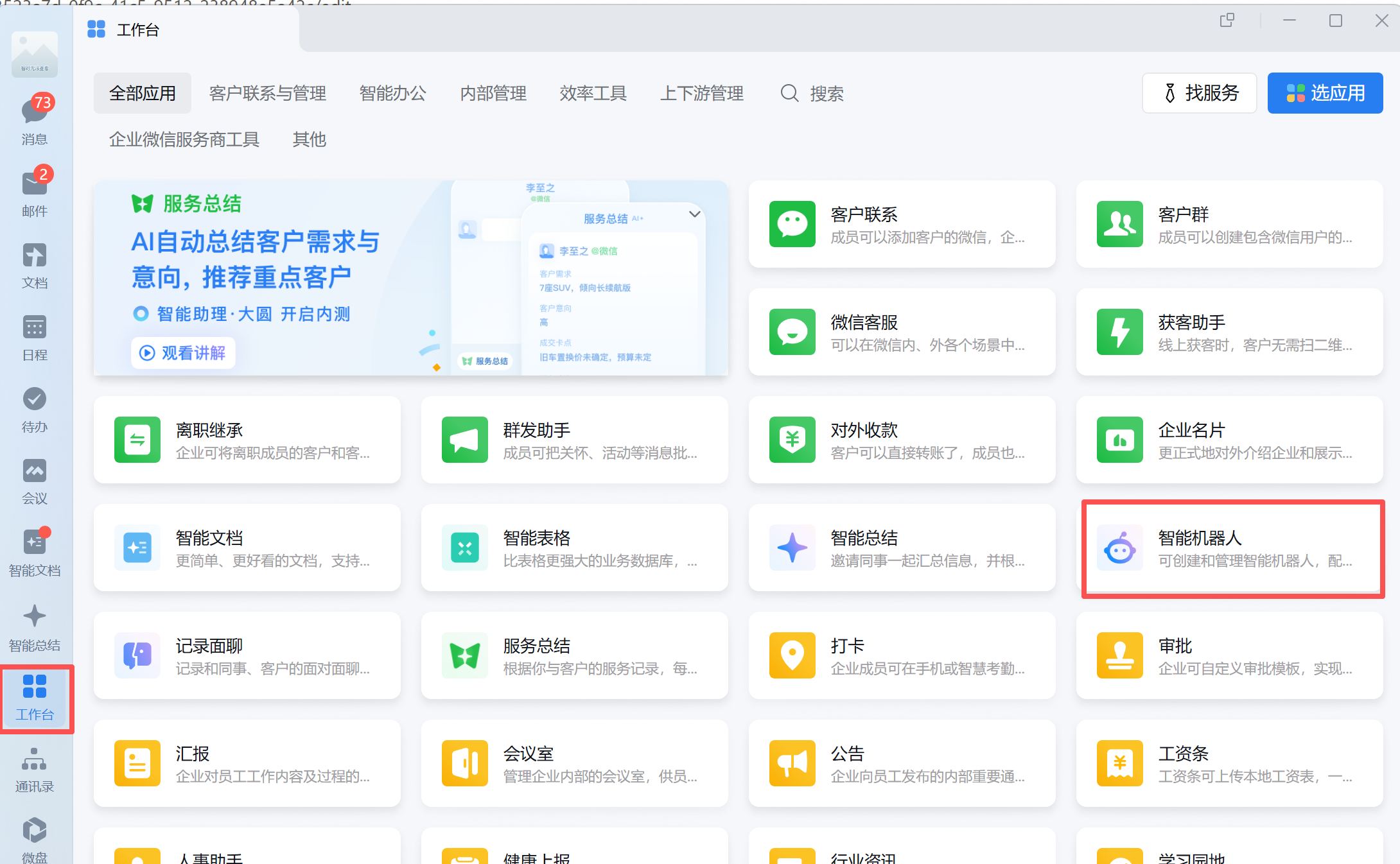Open the 会议室 app icon
The height and width of the screenshot is (864, 1400).
(x=465, y=763)
